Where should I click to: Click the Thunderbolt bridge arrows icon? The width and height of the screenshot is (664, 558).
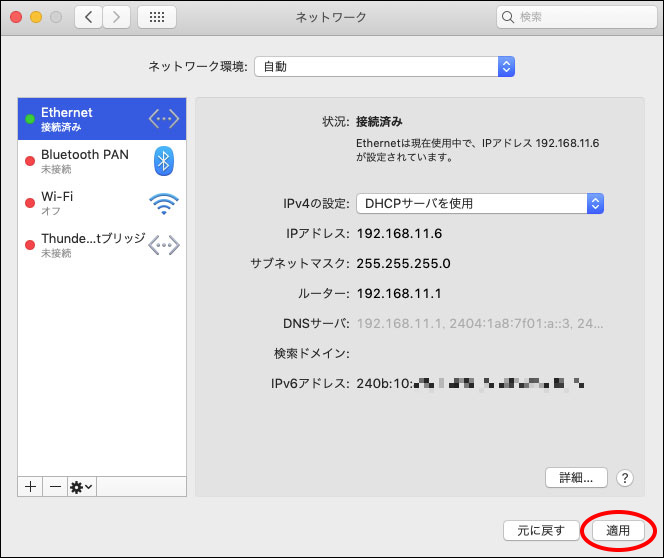click(164, 245)
